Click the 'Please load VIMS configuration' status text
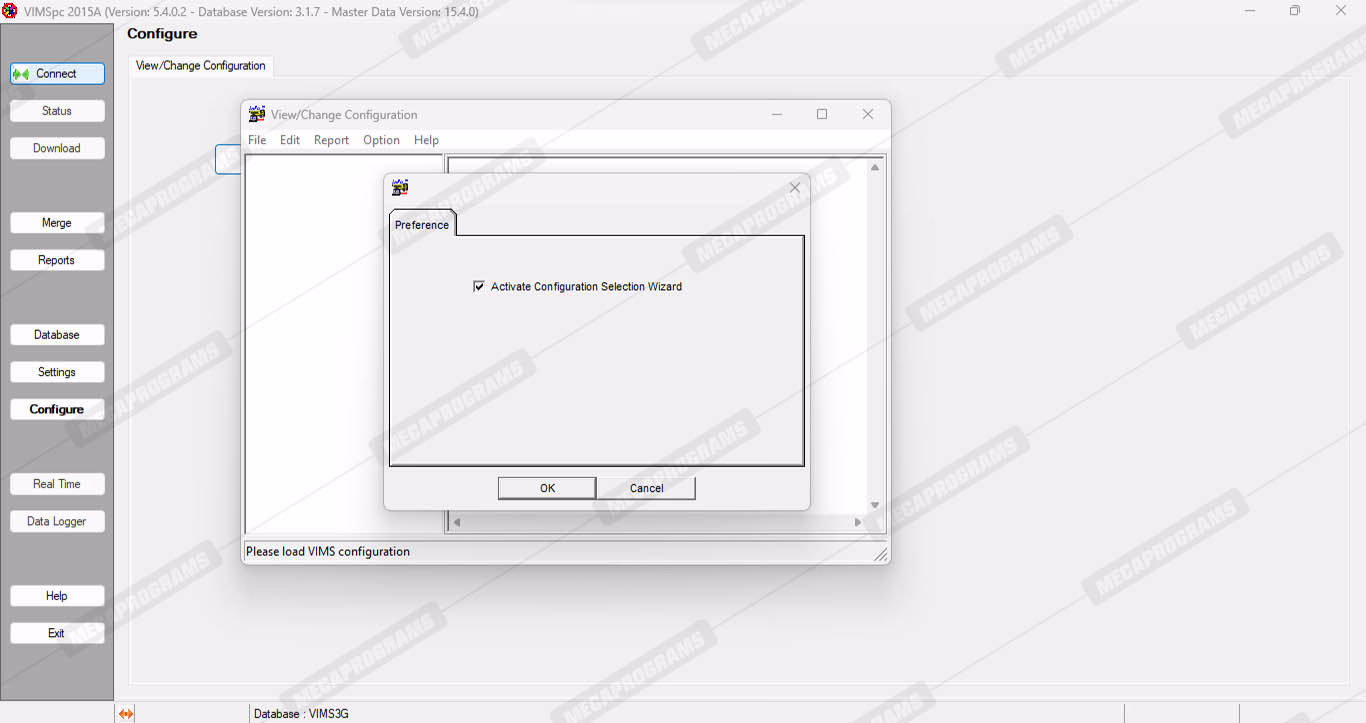This screenshot has height=723, width=1366. (x=328, y=552)
